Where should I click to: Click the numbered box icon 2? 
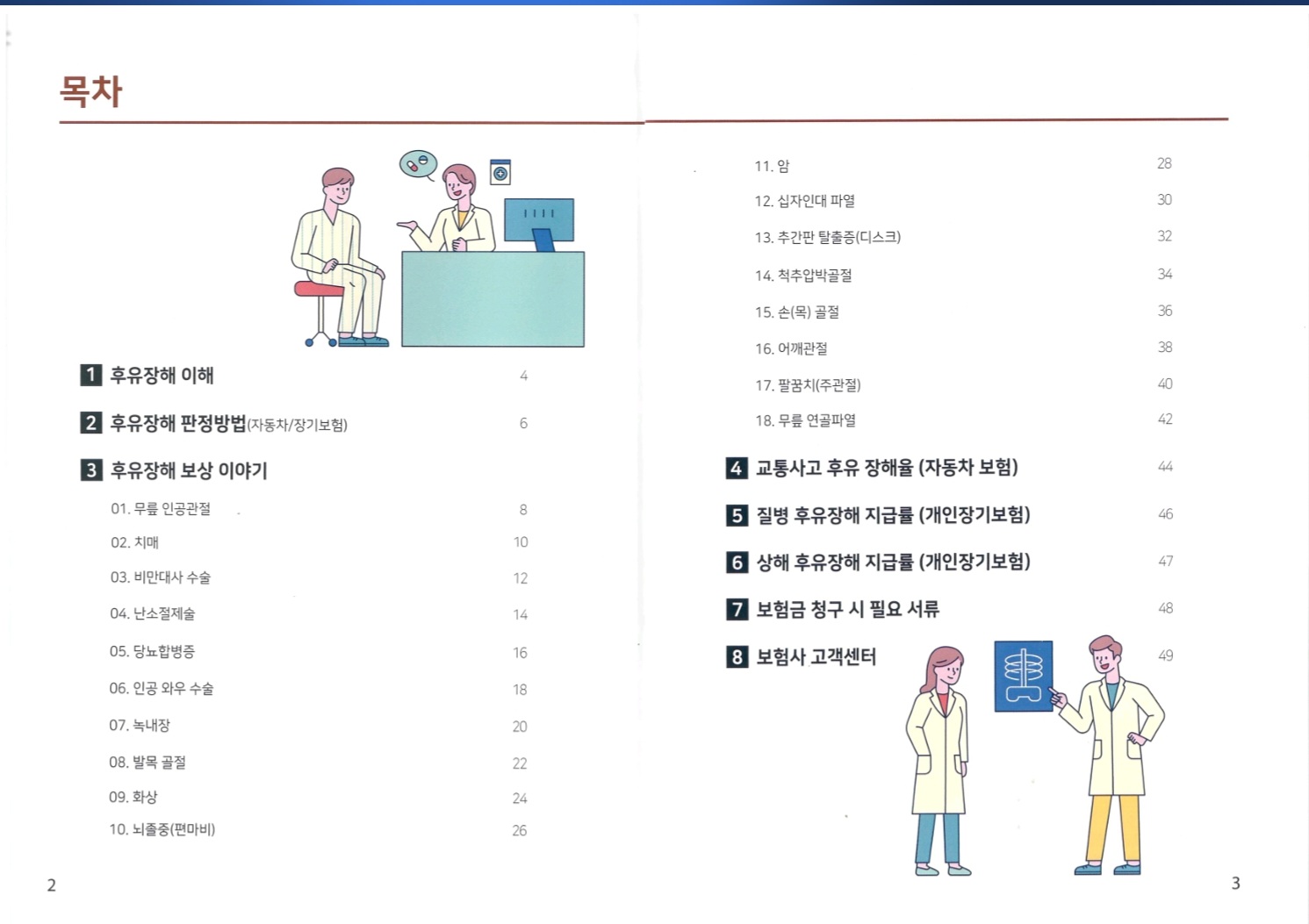point(91,423)
